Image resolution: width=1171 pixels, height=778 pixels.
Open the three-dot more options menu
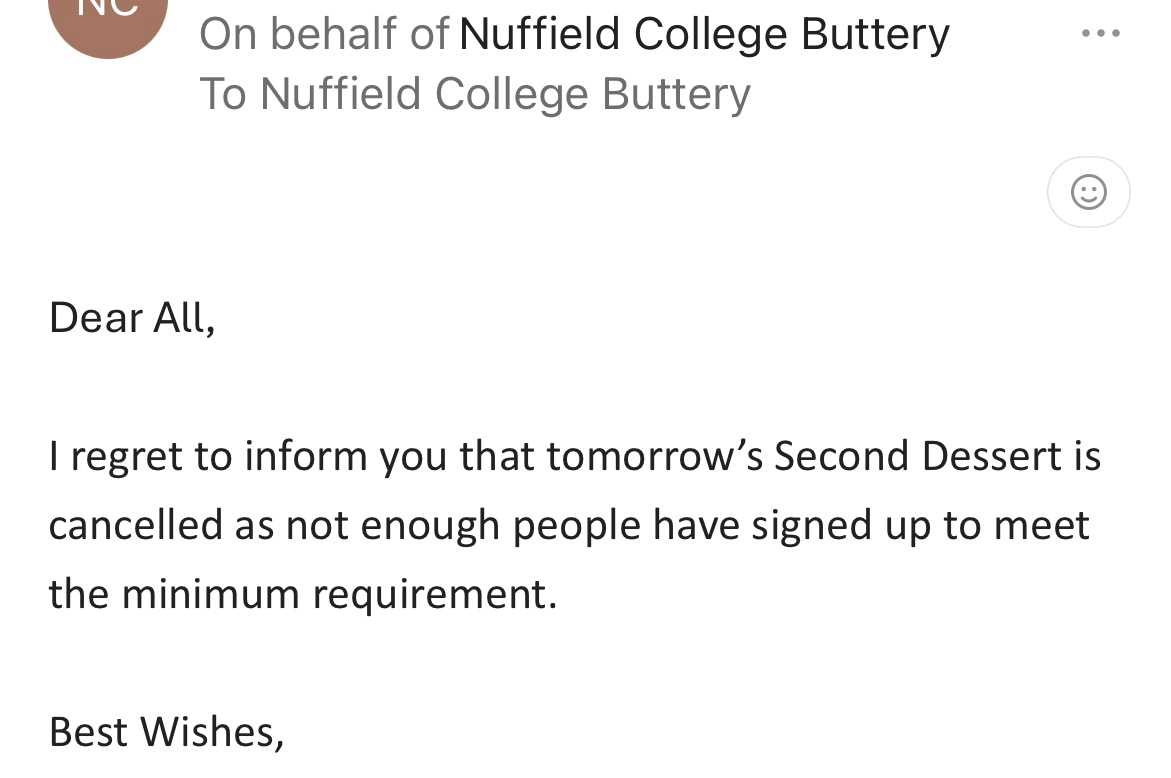[1101, 34]
